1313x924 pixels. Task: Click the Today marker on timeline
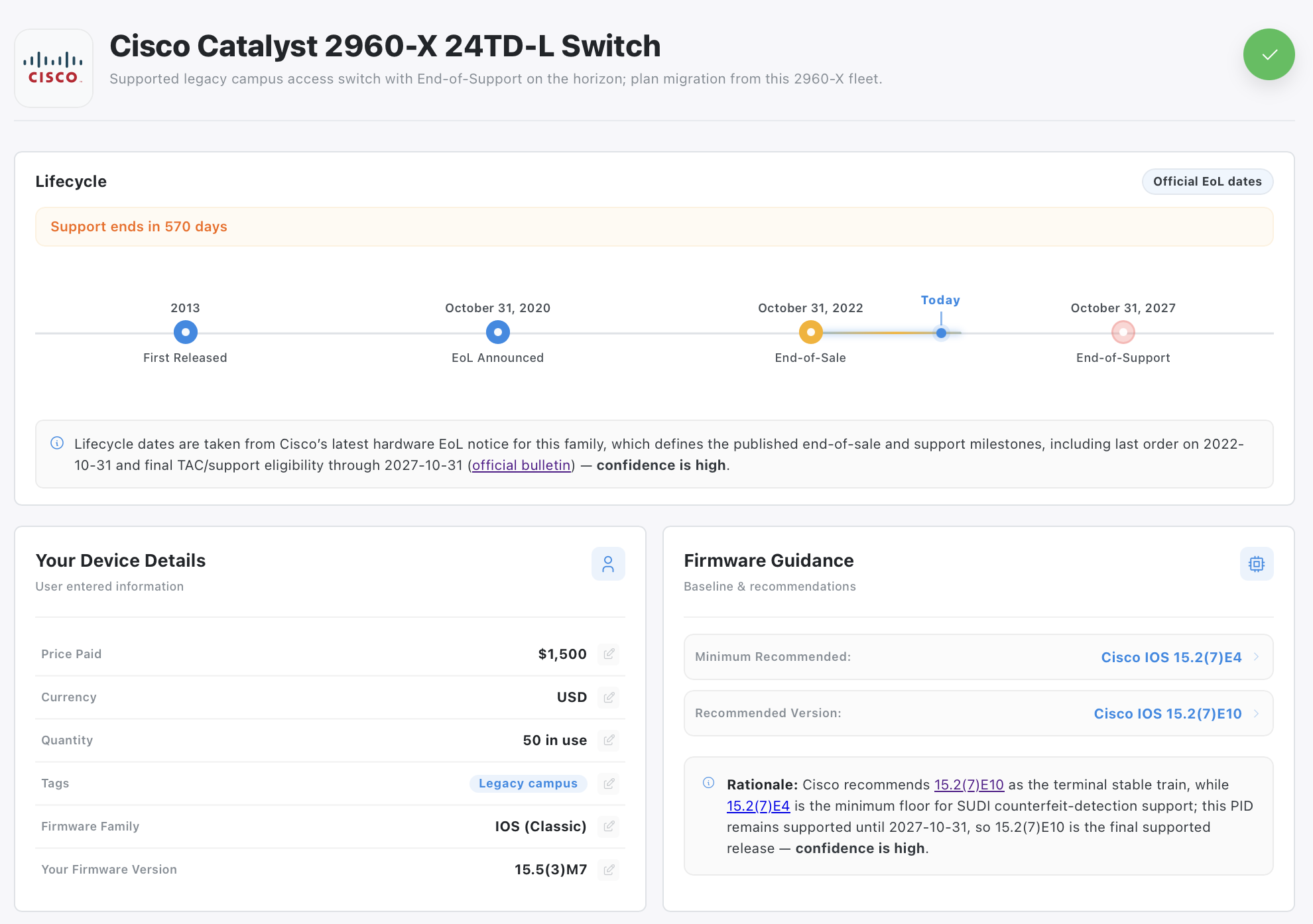(941, 333)
